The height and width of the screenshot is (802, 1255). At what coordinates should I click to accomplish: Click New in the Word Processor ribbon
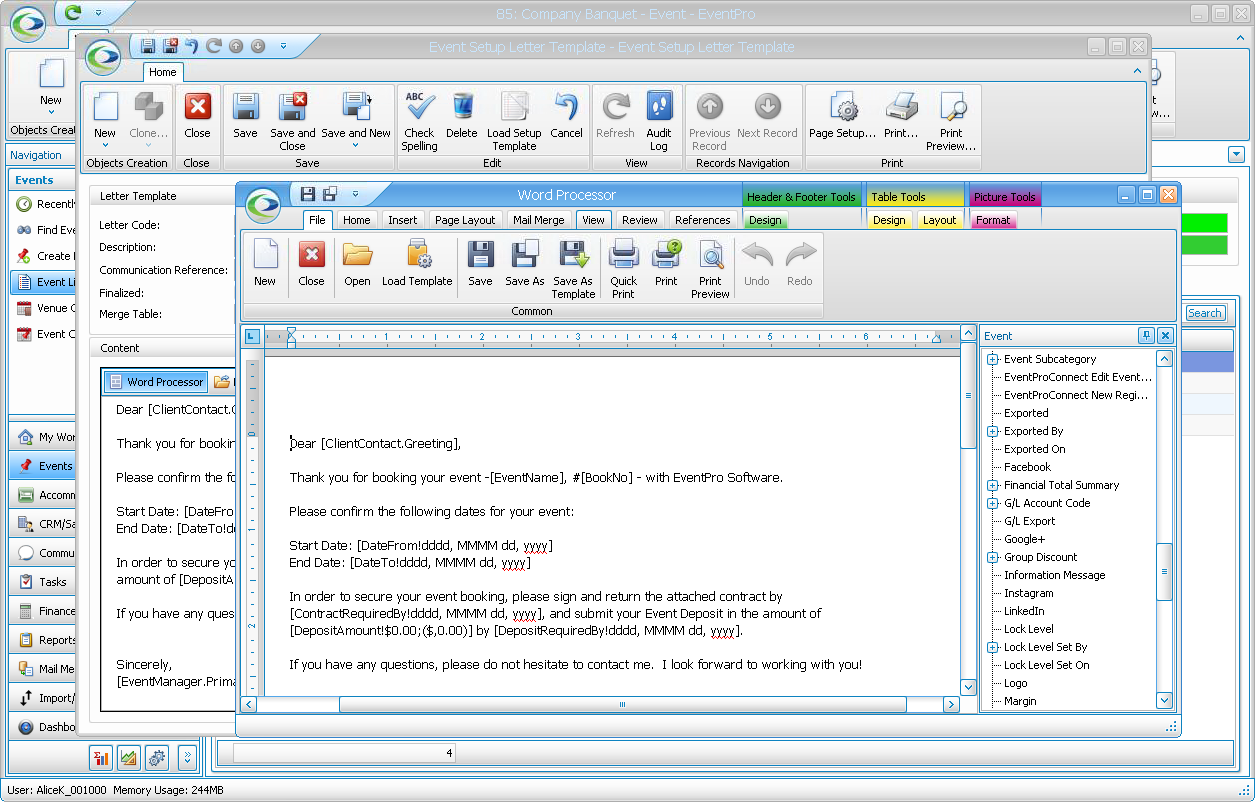point(265,264)
